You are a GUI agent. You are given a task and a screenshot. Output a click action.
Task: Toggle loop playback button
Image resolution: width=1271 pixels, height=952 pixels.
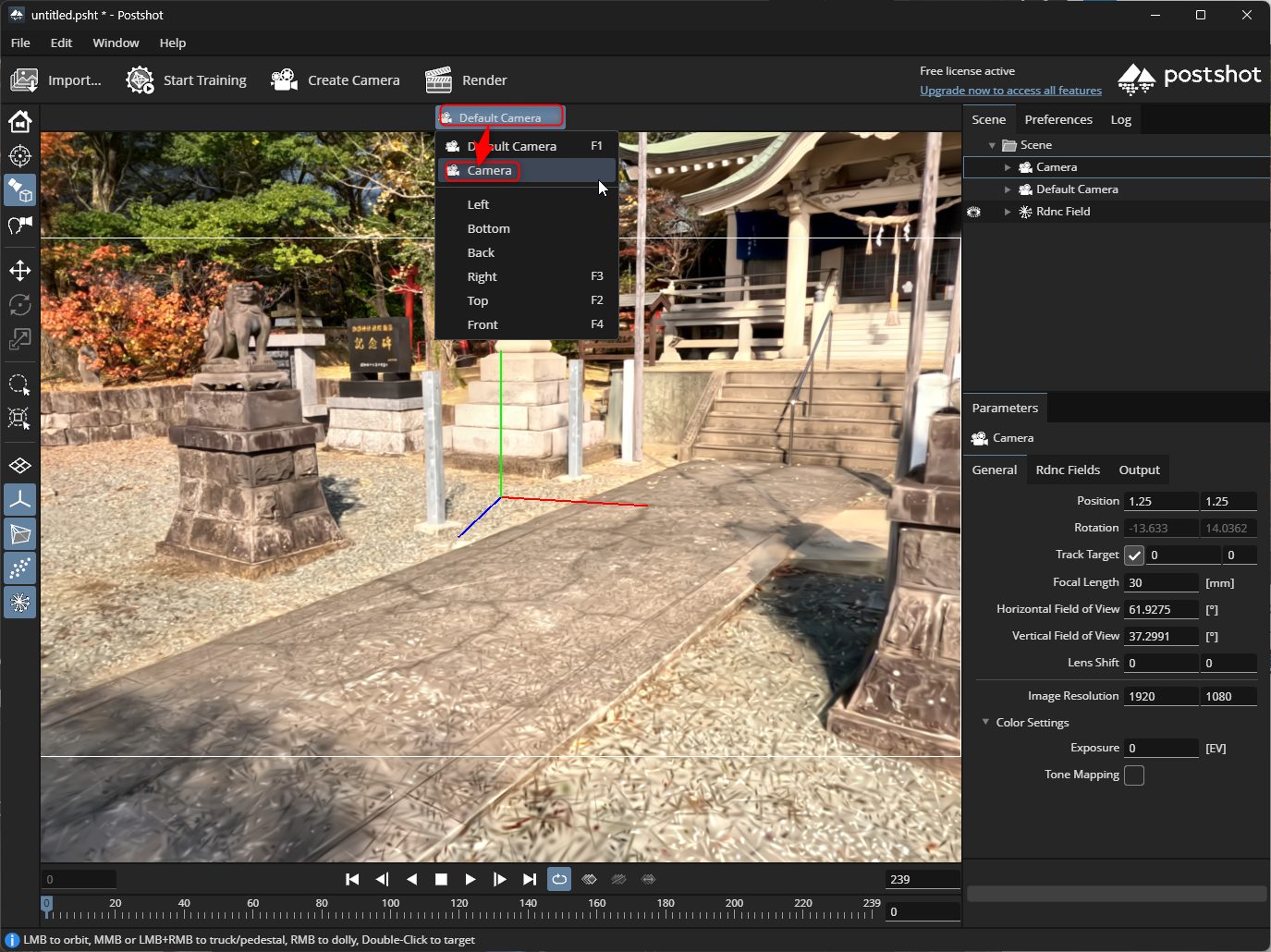[x=559, y=879]
